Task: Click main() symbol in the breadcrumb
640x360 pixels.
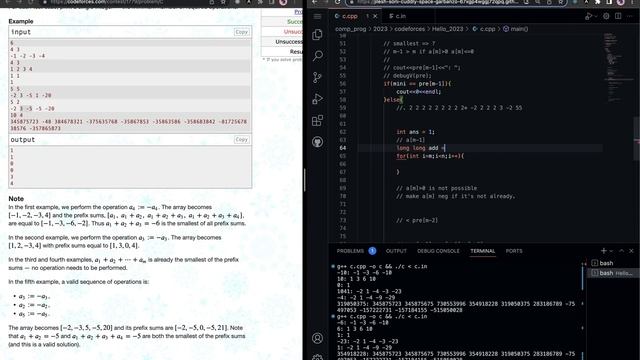Action: tap(516, 29)
